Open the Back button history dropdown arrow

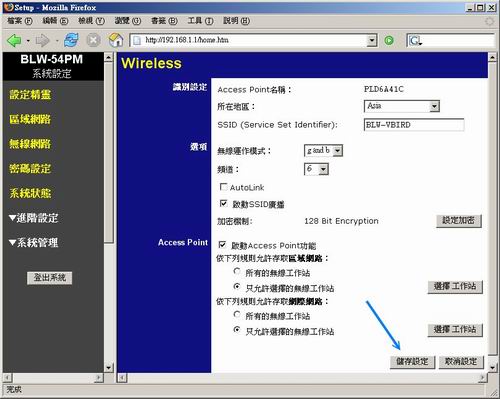(x=28, y=41)
